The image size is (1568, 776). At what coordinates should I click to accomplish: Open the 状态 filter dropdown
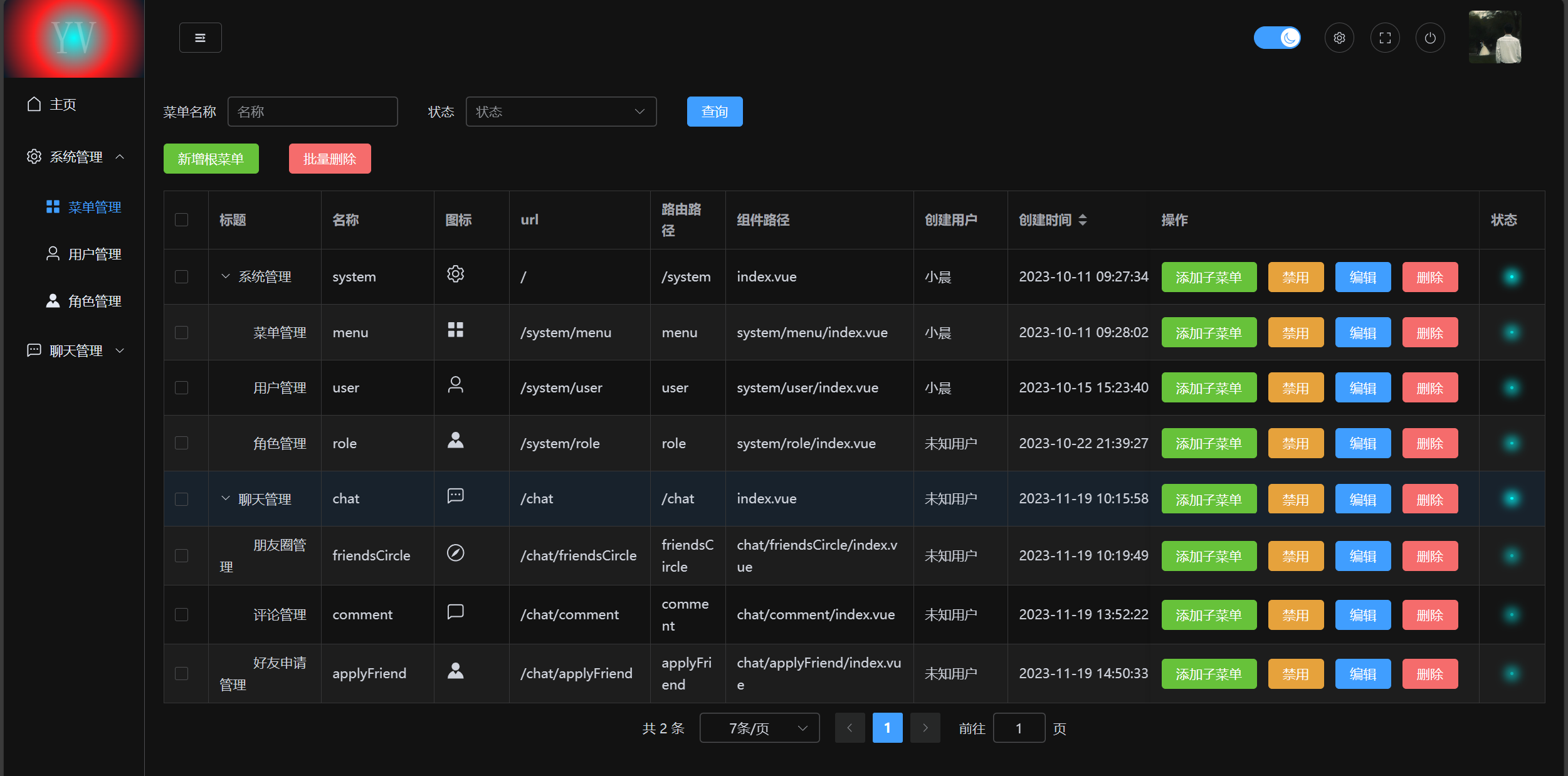[x=561, y=112]
